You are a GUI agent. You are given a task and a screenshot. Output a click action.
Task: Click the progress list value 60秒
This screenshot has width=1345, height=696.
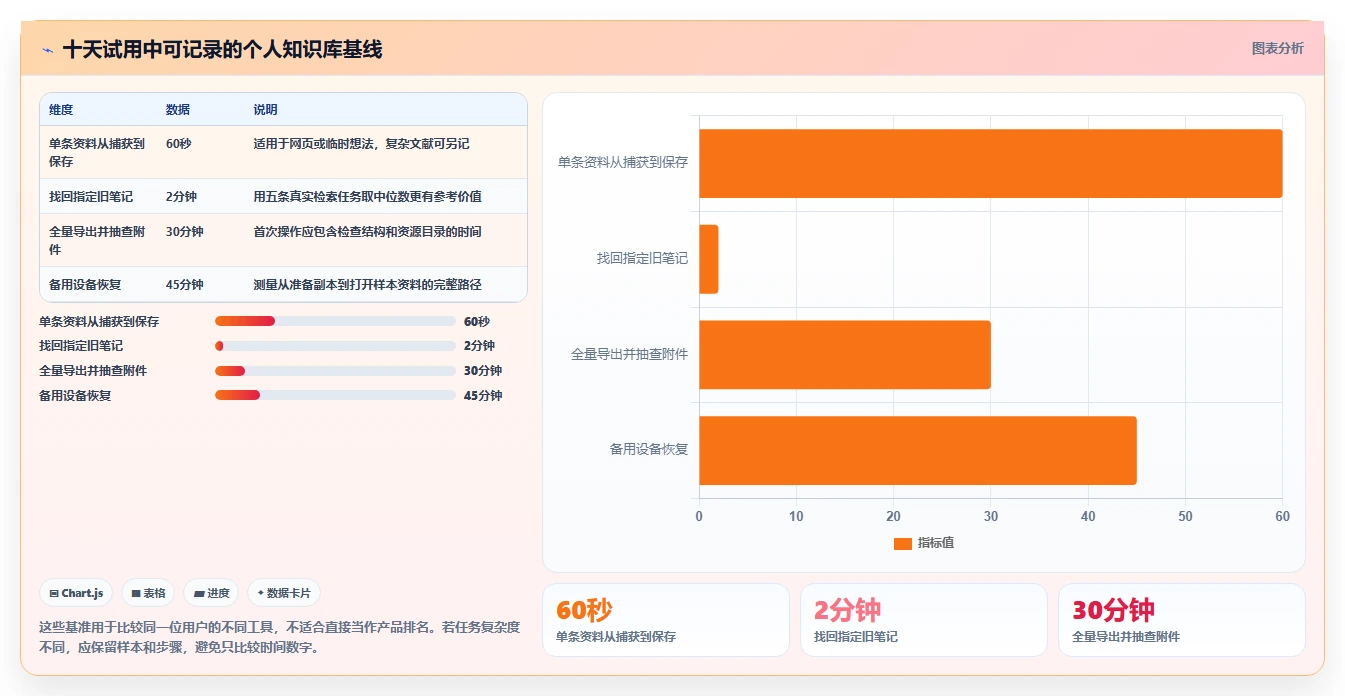pos(477,321)
